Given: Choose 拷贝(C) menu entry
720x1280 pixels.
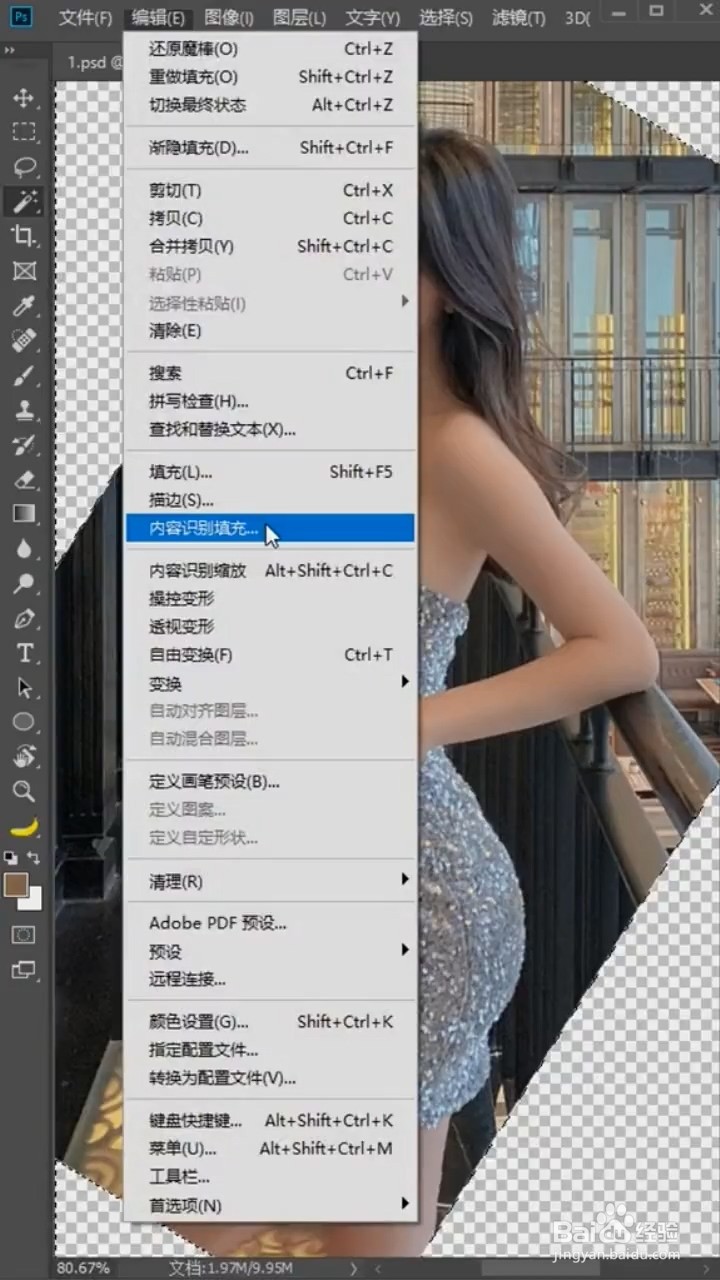Looking at the screenshot, I should 270,218.
